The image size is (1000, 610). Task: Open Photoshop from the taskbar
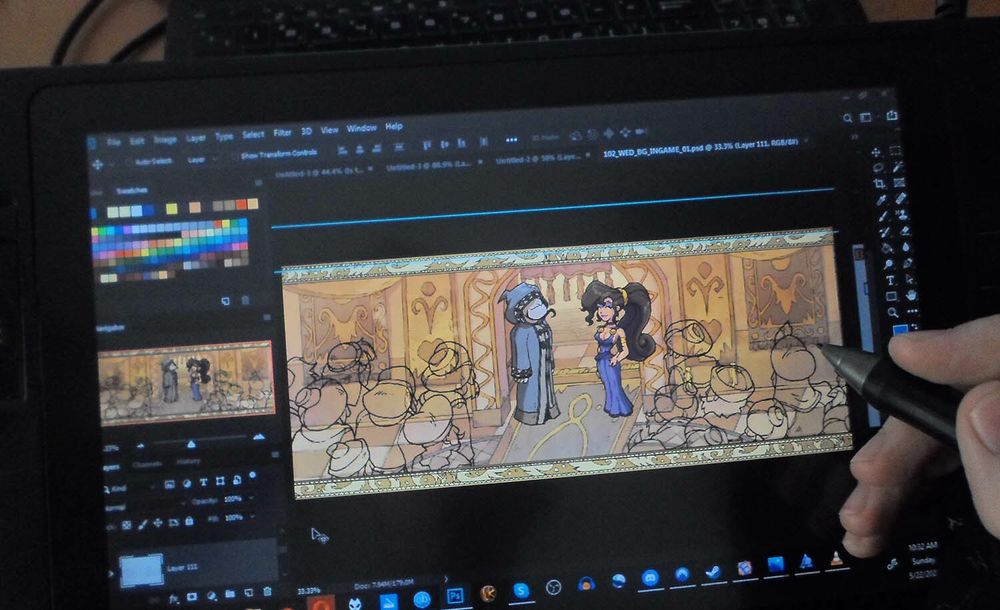pyautogui.click(x=455, y=595)
